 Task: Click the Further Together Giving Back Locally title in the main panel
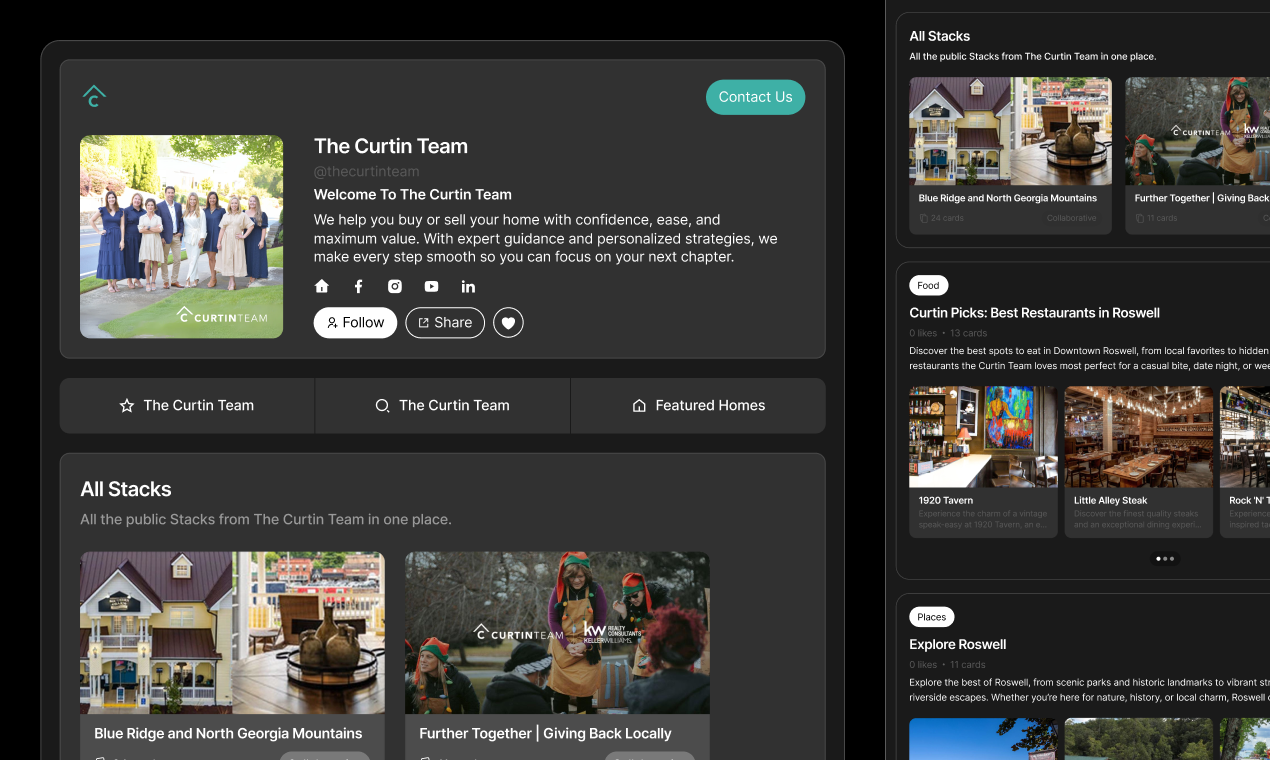[x=545, y=733]
